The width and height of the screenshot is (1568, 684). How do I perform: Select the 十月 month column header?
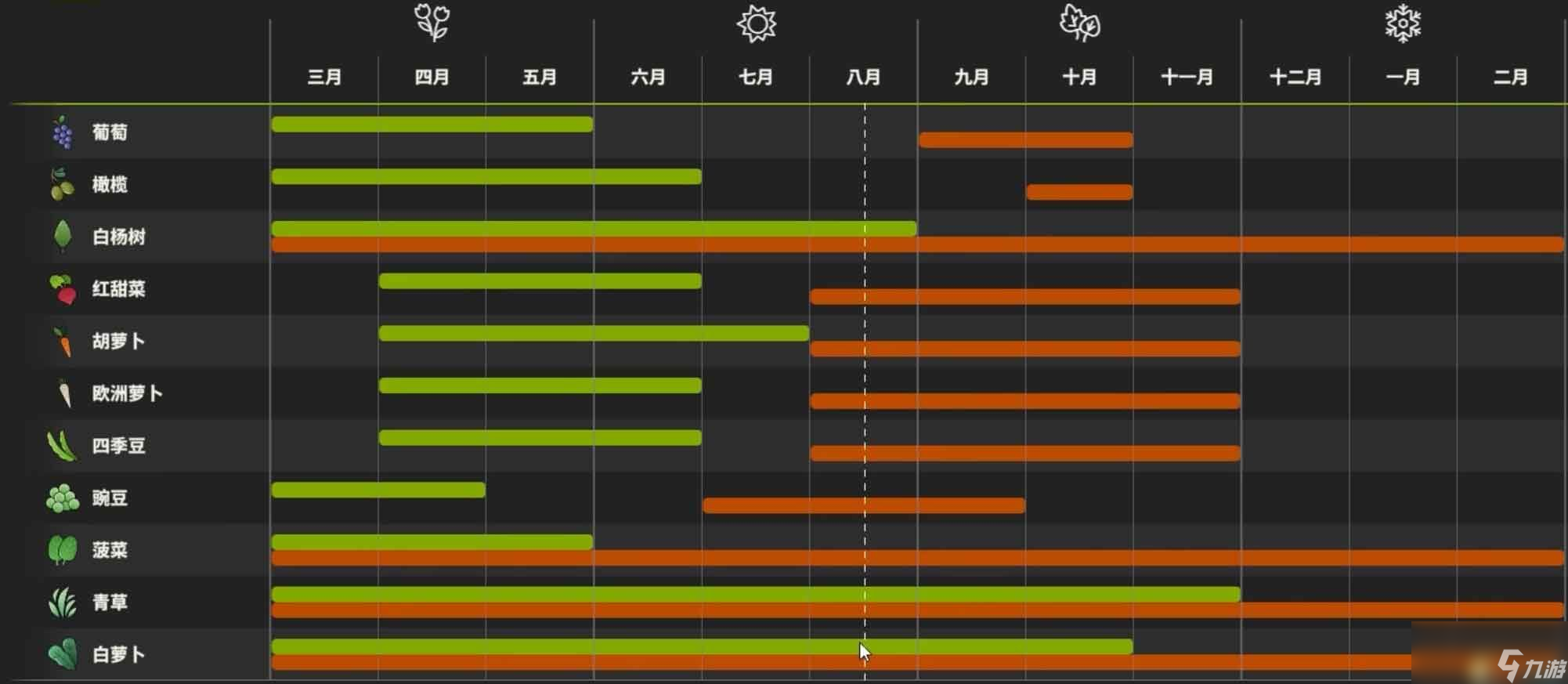1079,77
